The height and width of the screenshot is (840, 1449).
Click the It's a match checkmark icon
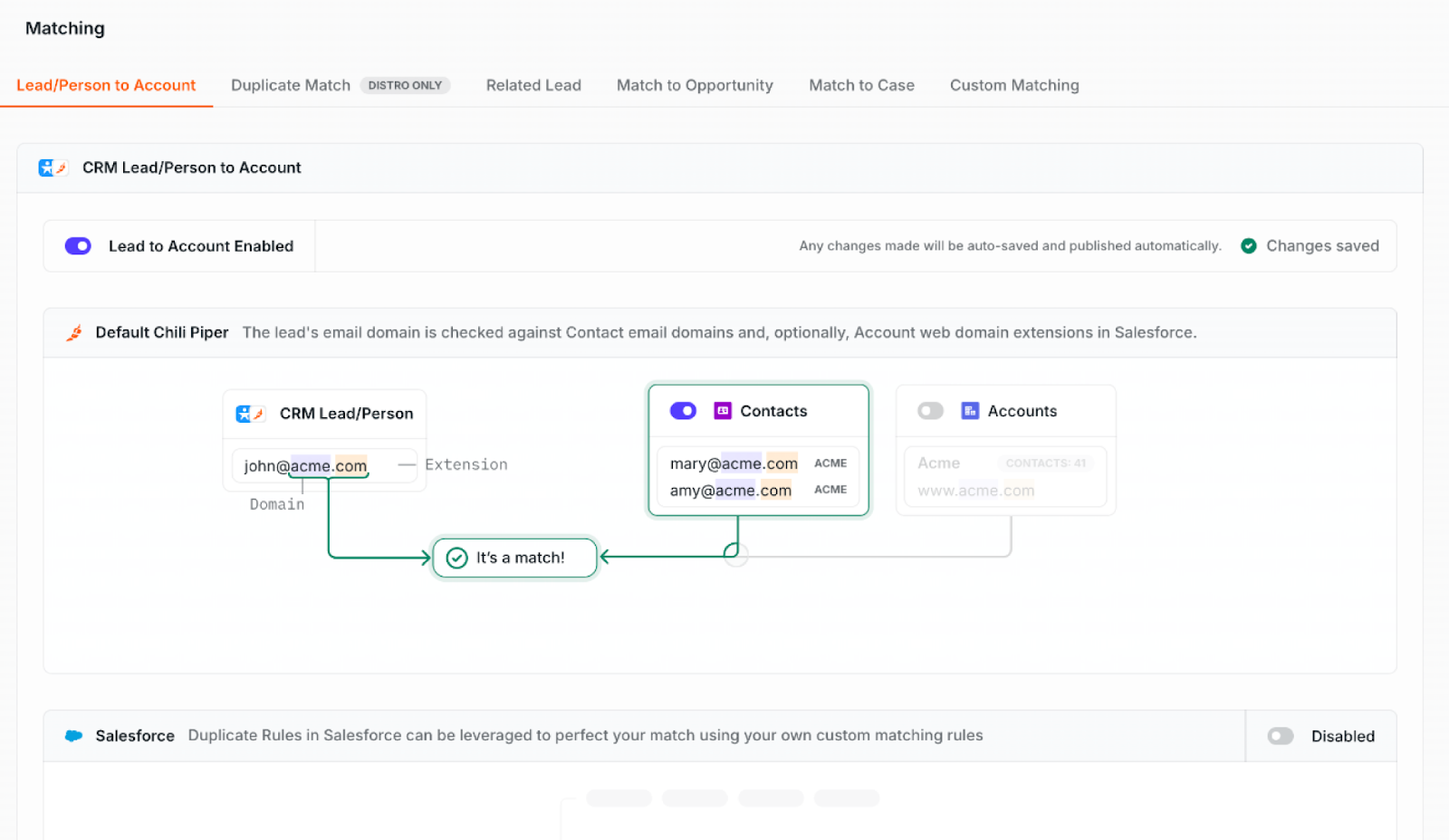(457, 558)
